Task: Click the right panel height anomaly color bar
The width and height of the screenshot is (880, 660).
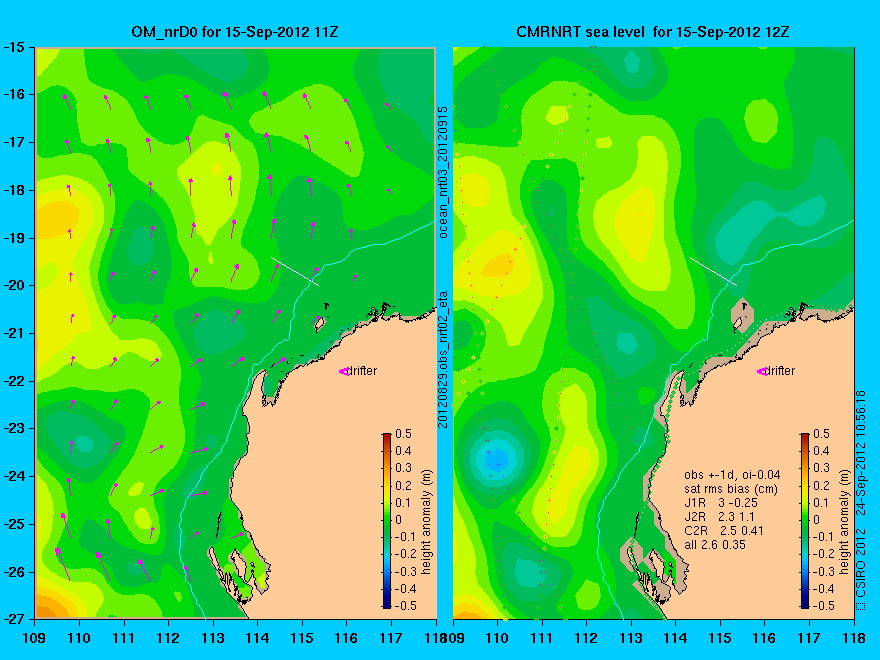Action: click(x=805, y=521)
